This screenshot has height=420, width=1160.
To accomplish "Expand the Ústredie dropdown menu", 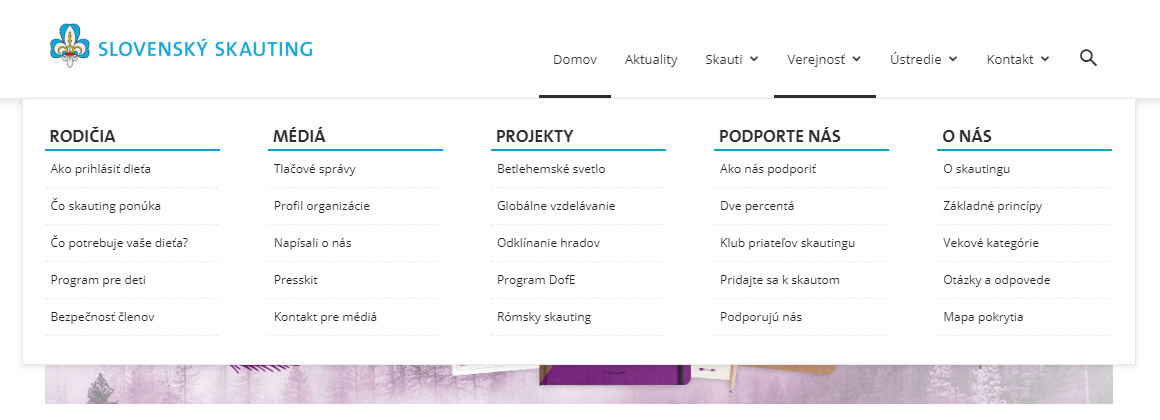I will click(923, 59).
